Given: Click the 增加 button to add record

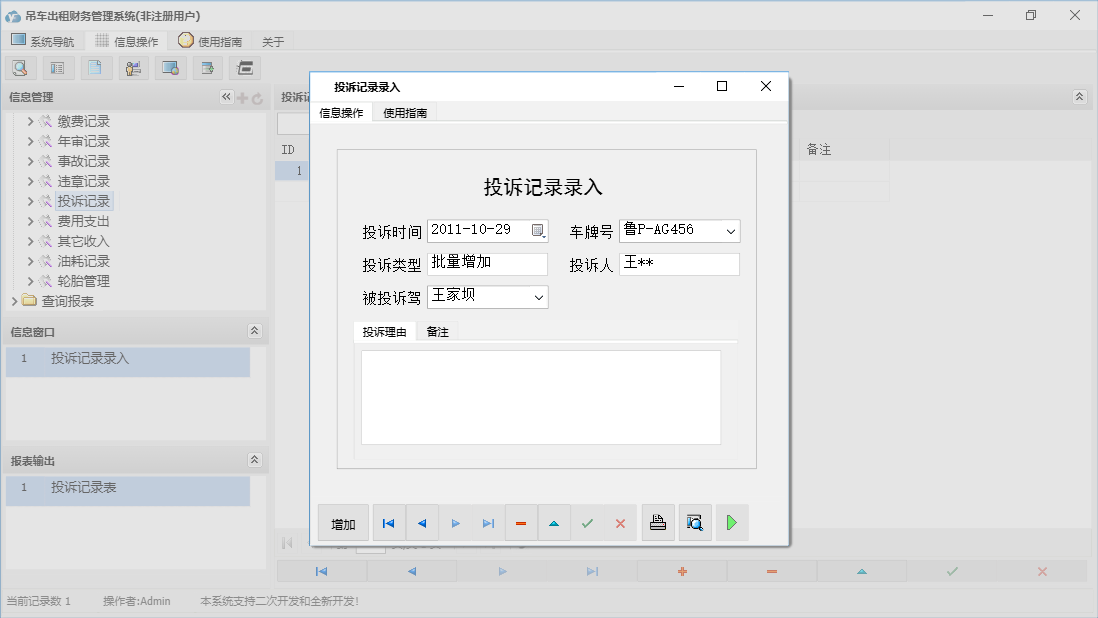Looking at the screenshot, I should click(342, 522).
